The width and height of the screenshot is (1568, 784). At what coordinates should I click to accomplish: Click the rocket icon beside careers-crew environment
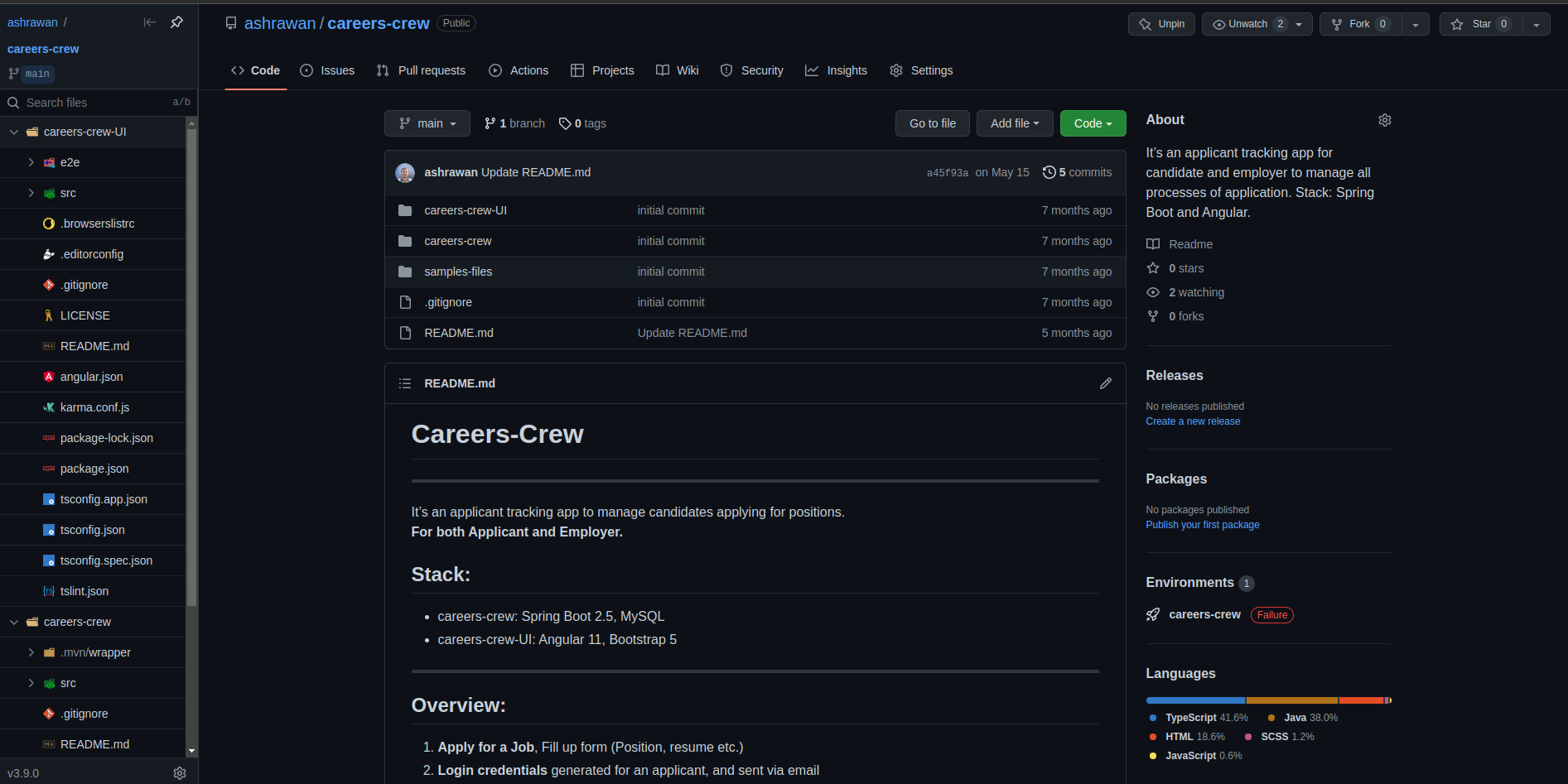[x=1153, y=614]
